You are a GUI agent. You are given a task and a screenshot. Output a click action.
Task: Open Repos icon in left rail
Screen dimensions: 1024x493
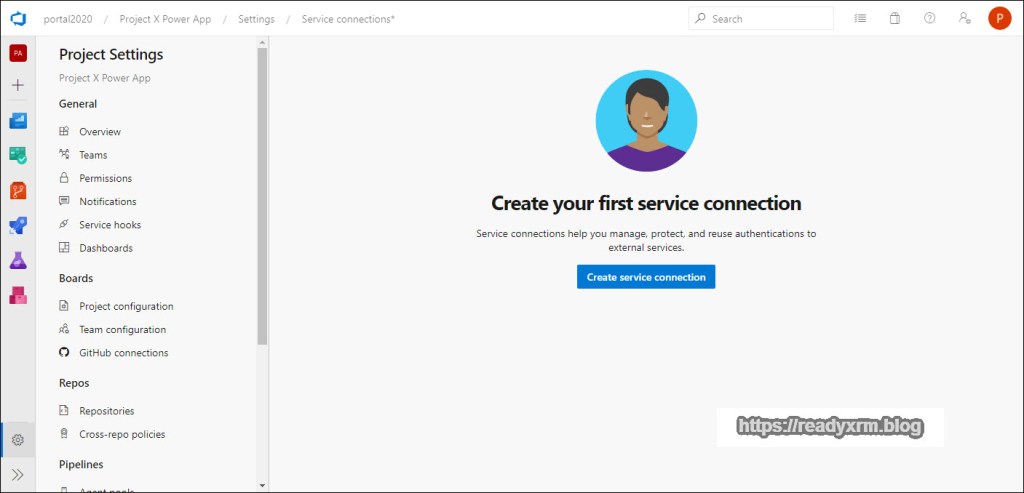pyautogui.click(x=17, y=190)
